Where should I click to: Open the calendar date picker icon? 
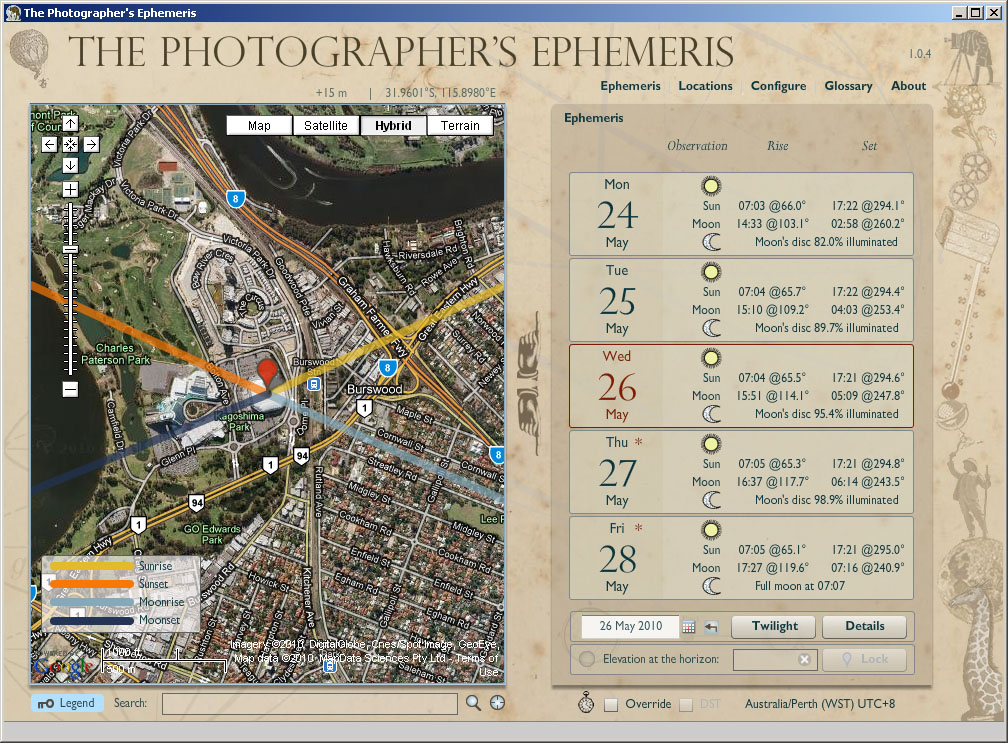point(688,627)
